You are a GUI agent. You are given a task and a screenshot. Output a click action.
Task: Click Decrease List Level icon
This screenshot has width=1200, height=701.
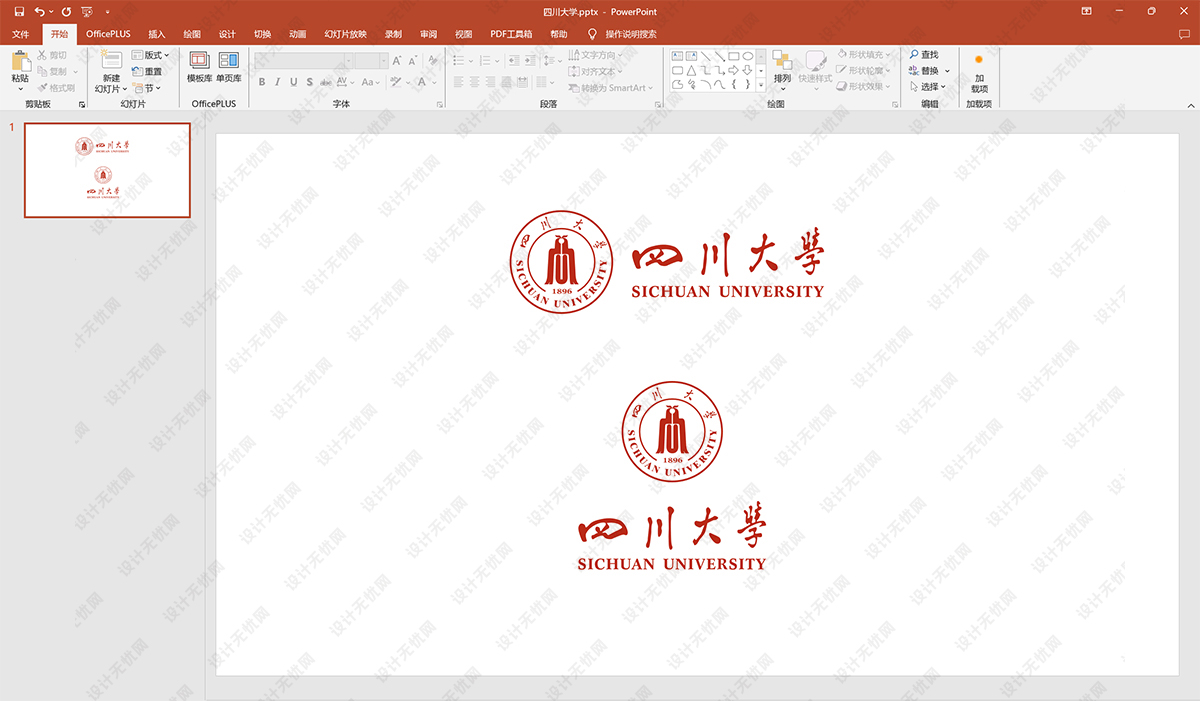(514, 61)
